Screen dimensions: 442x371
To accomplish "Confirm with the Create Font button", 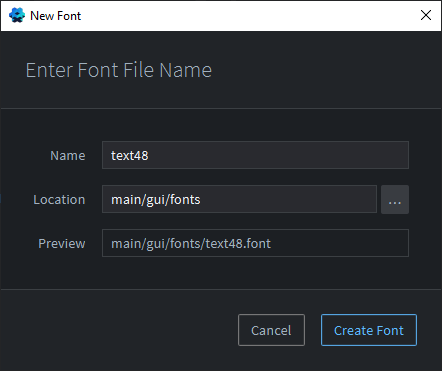I will [369, 330].
